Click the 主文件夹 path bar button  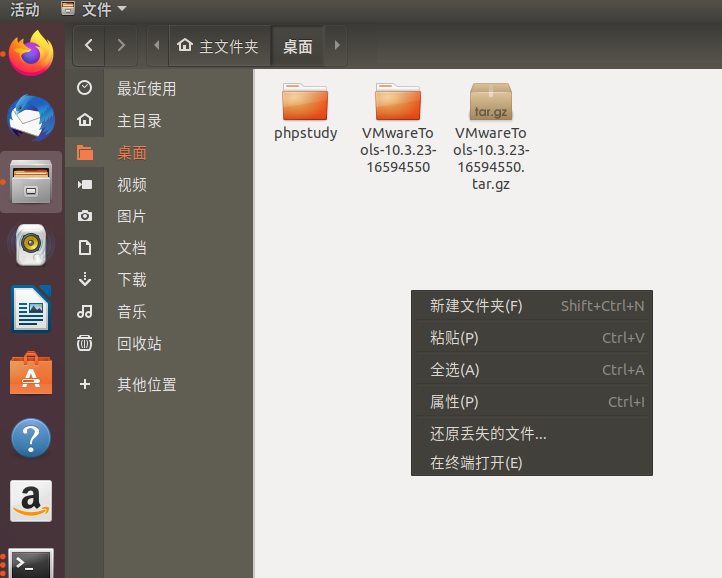pyautogui.click(x=218, y=46)
